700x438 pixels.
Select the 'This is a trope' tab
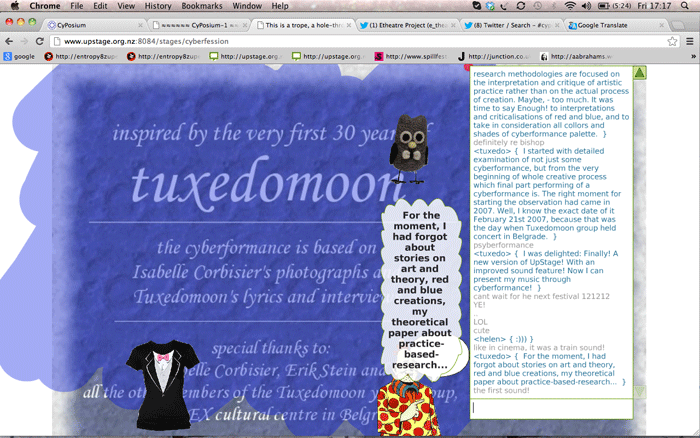[x=302, y=25]
